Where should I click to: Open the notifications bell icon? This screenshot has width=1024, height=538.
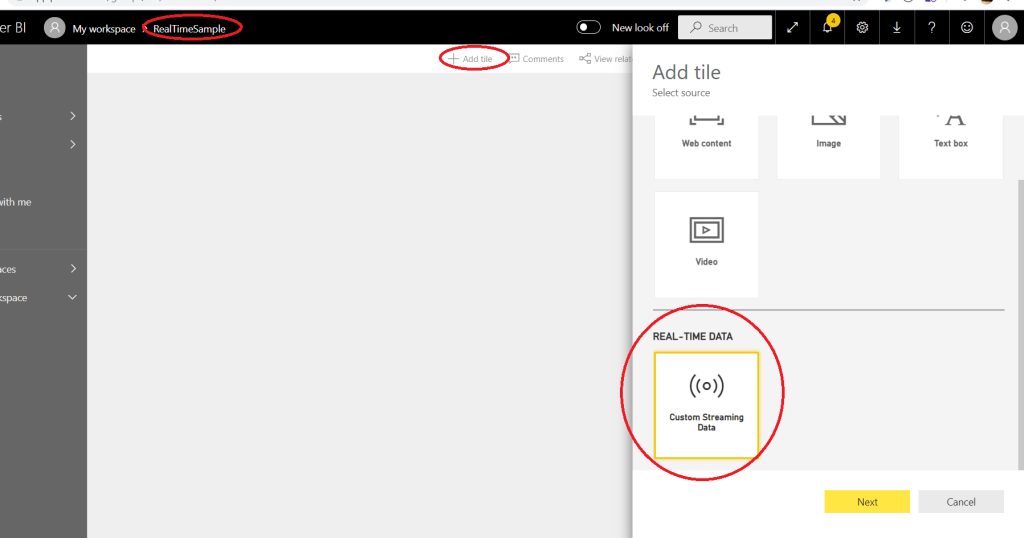pyautogui.click(x=827, y=28)
